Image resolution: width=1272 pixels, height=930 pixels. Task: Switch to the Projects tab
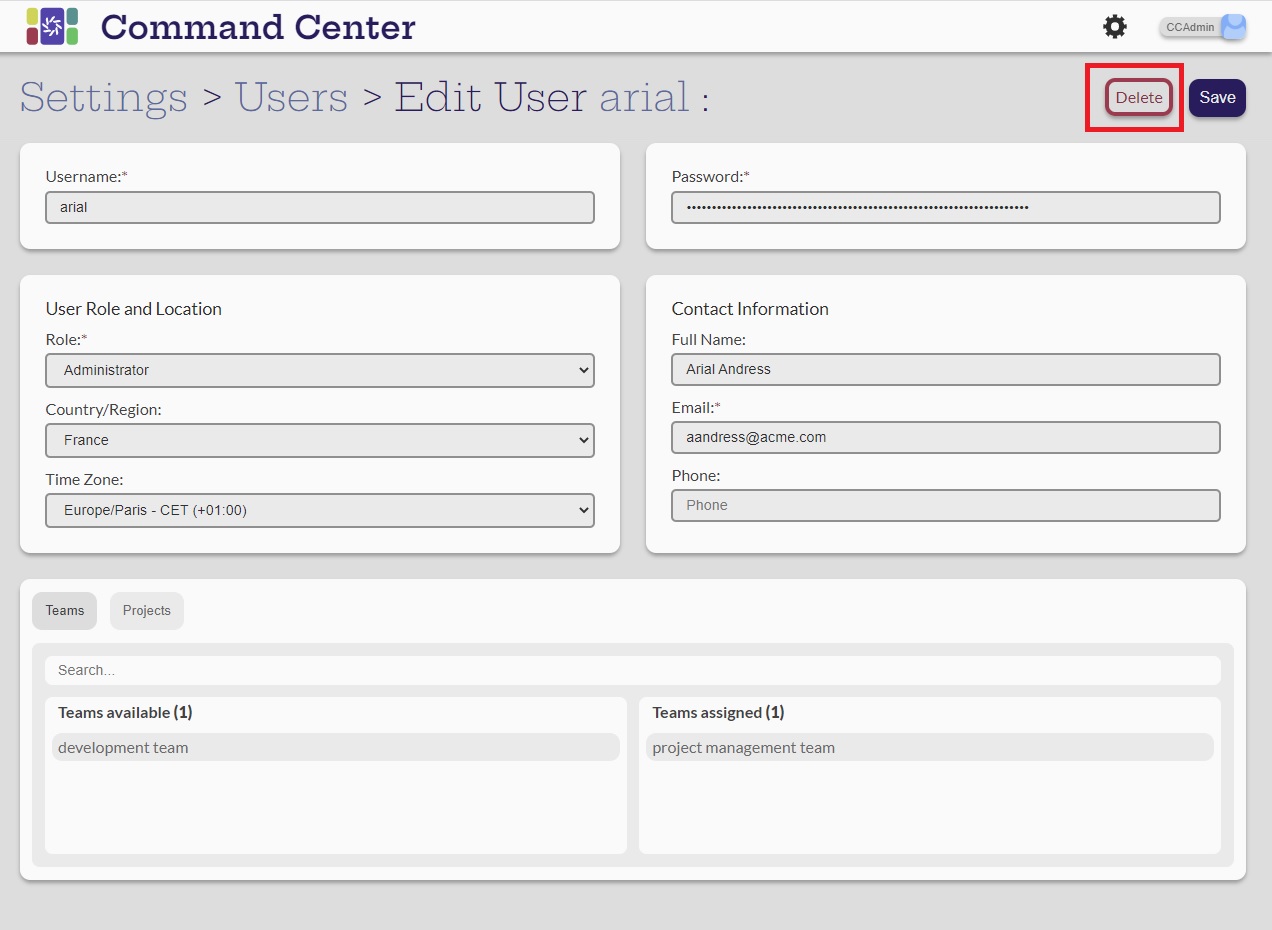coord(147,611)
